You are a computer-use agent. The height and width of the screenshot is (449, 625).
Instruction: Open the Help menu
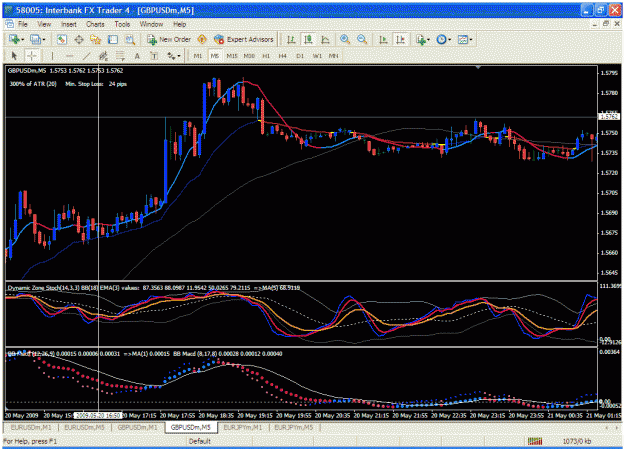click(x=179, y=24)
